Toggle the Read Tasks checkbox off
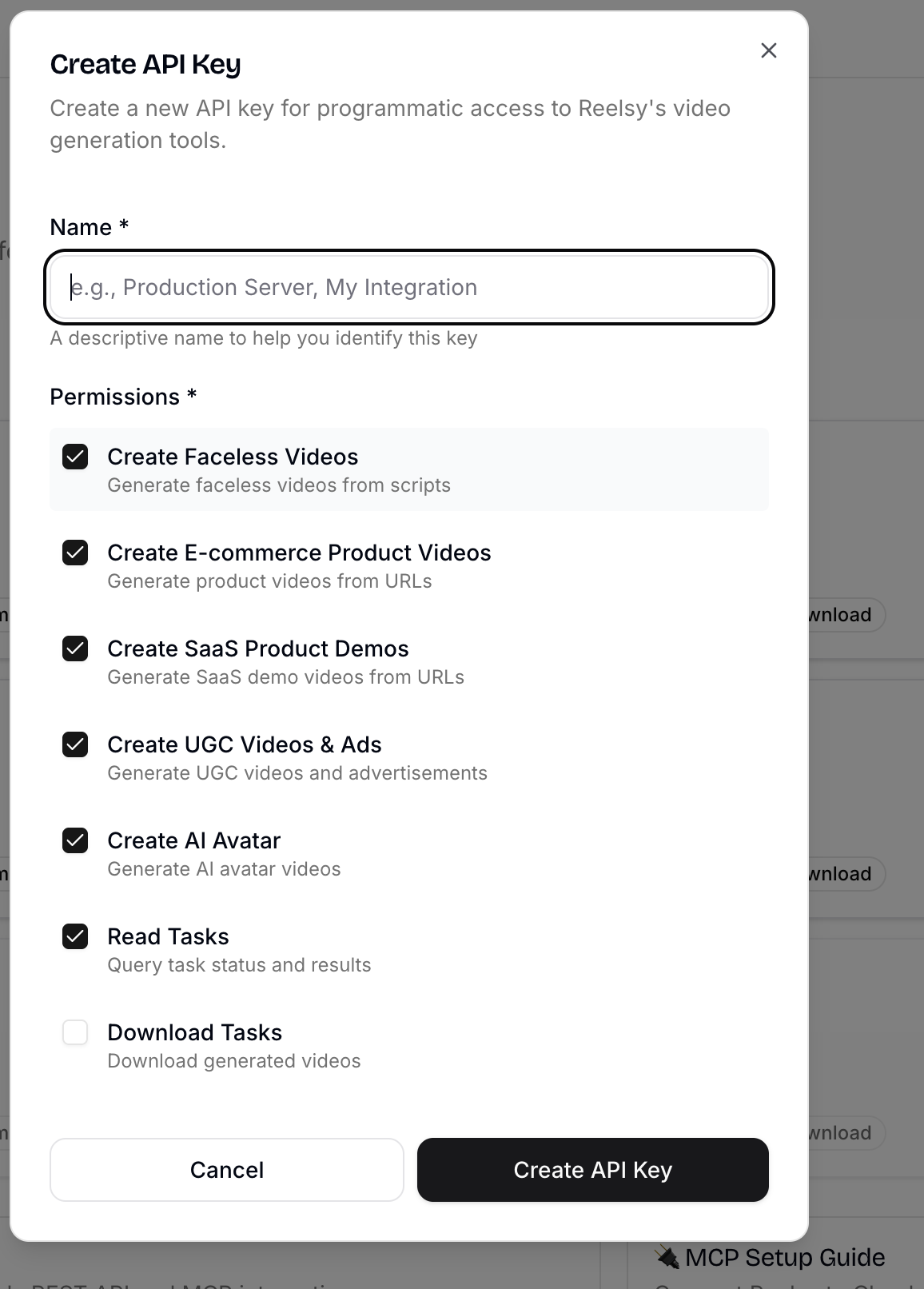Image resolution: width=924 pixels, height=1289 pixels. coord(75,936)
